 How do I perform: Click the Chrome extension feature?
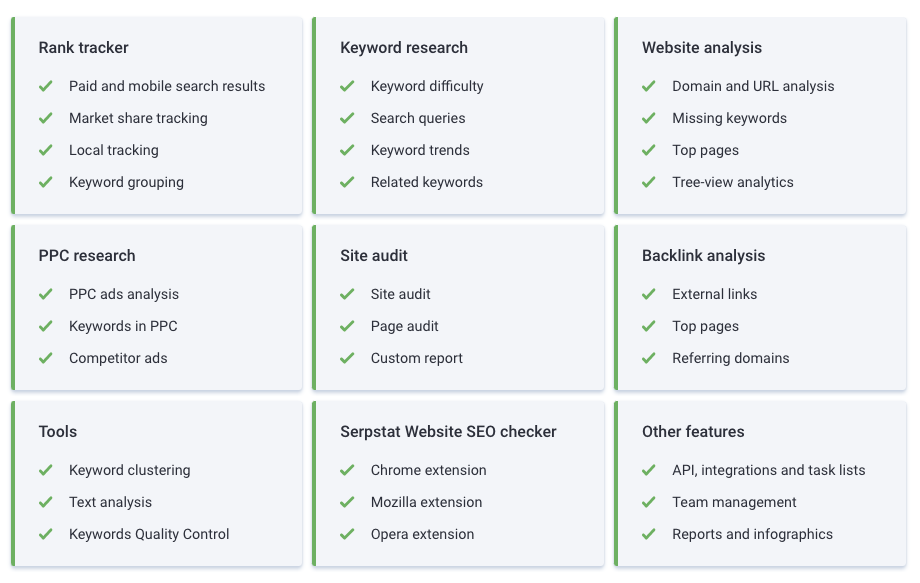[428, 470]
